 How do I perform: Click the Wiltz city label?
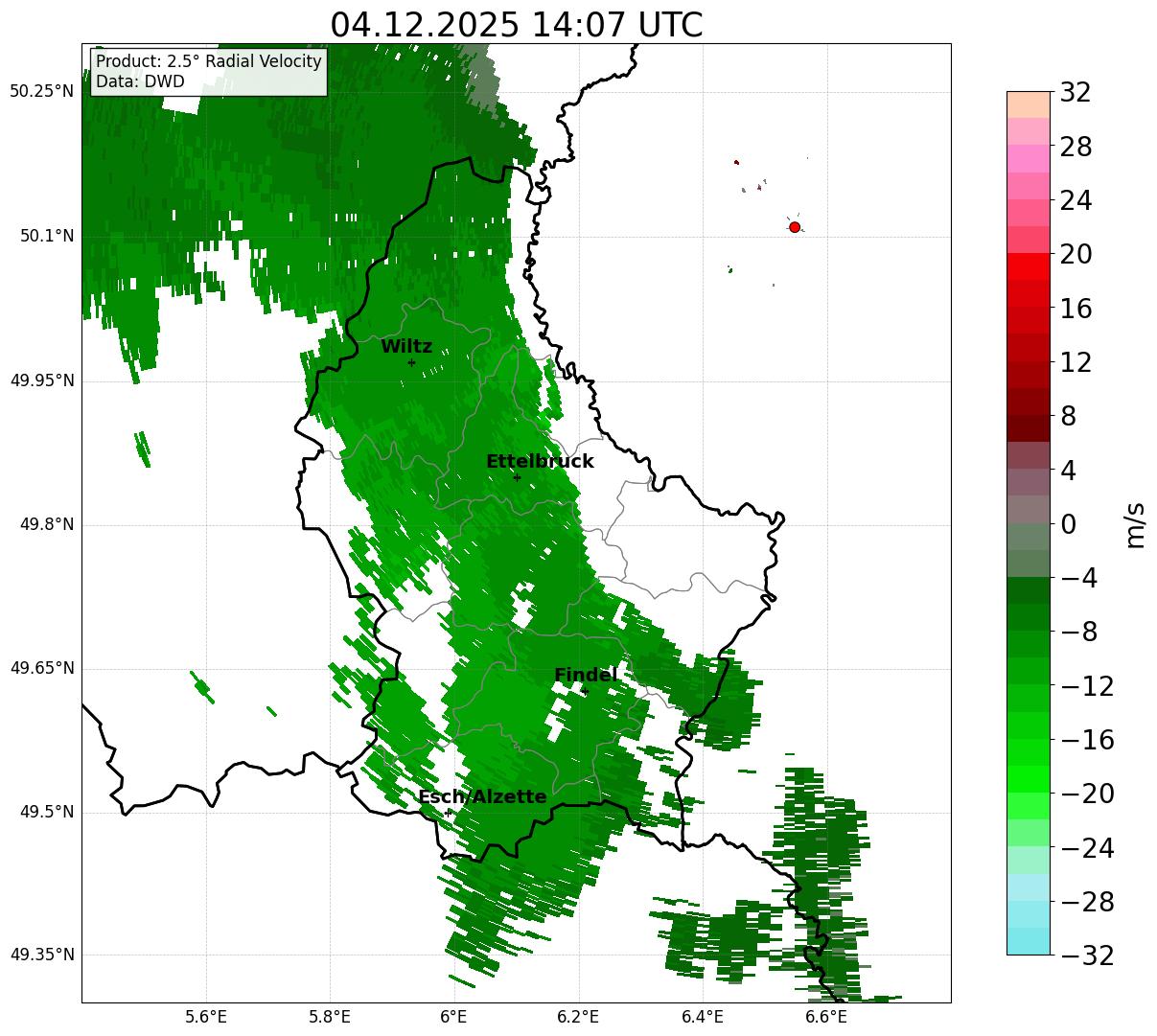pyautogui.click(x=406, y=347)
